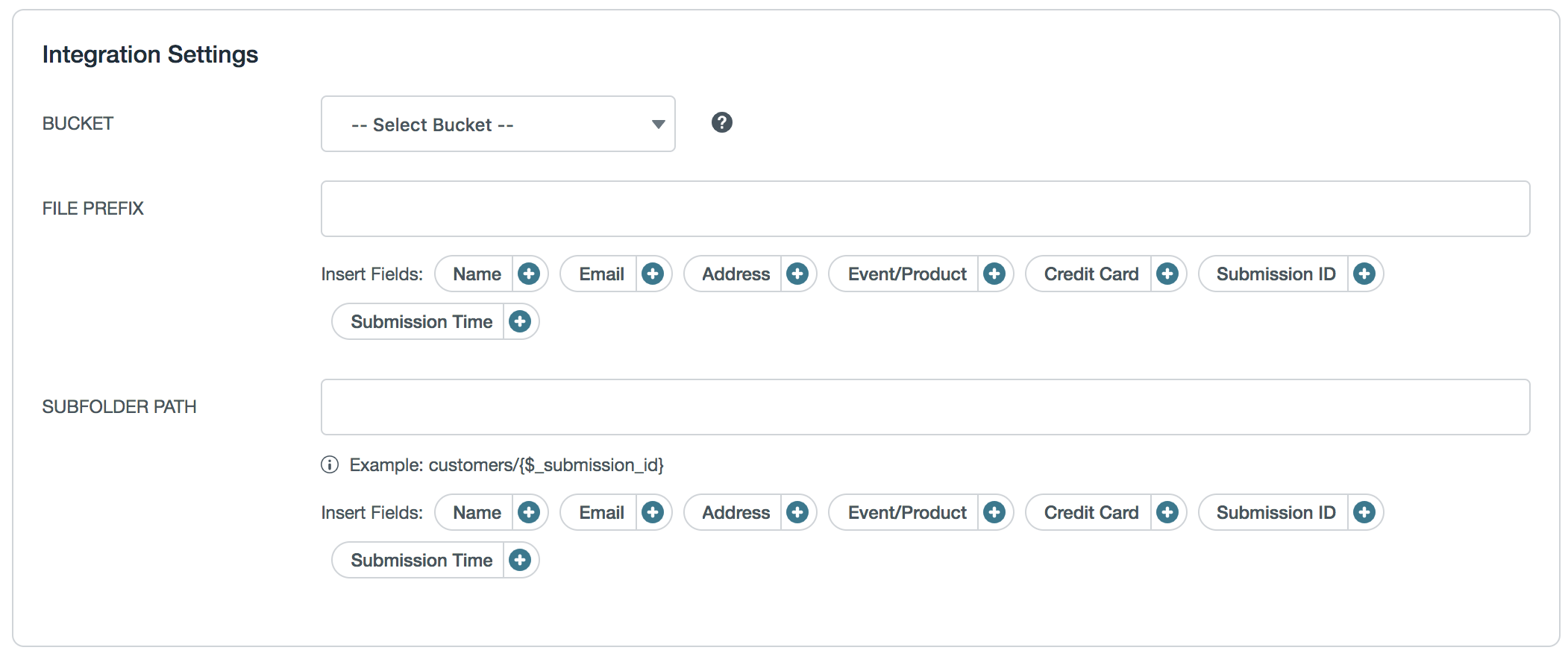Viewport: 1568px width, 659px height.
Task: Insert Submission ID into Subfolder Path
Action: click(1364, 512)
